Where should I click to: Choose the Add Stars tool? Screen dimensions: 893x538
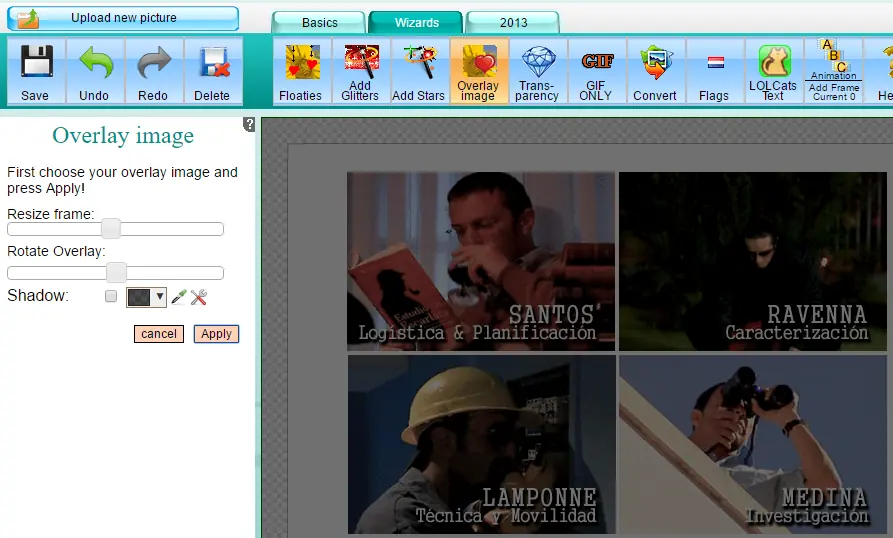418,72
